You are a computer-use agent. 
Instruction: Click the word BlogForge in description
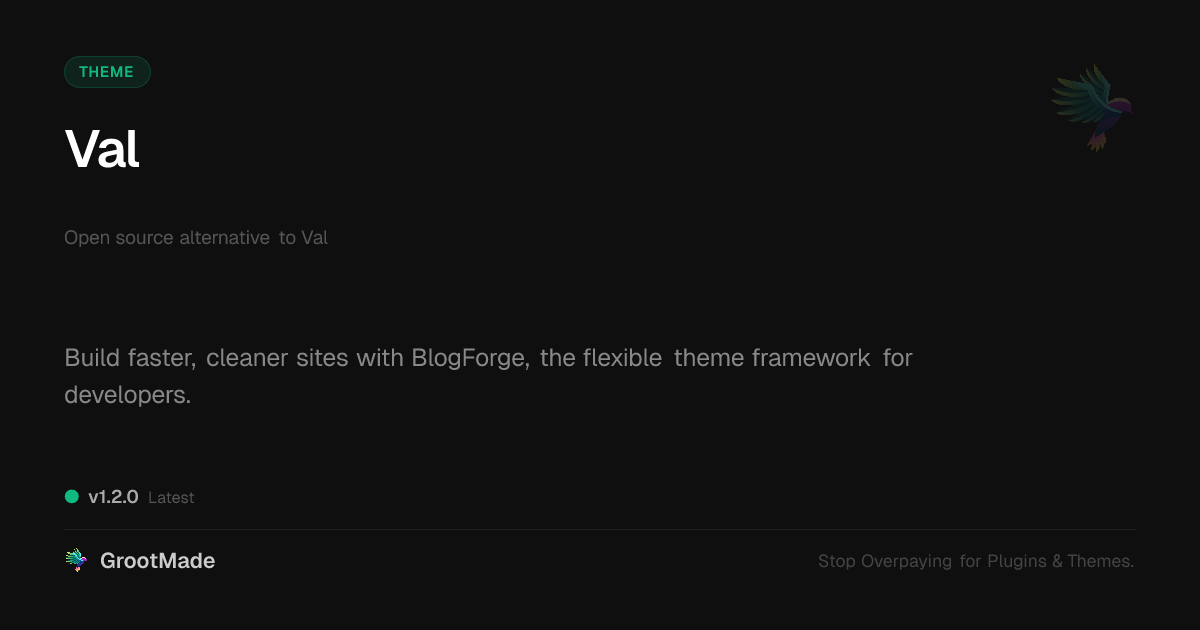click(x=470, y=357)
